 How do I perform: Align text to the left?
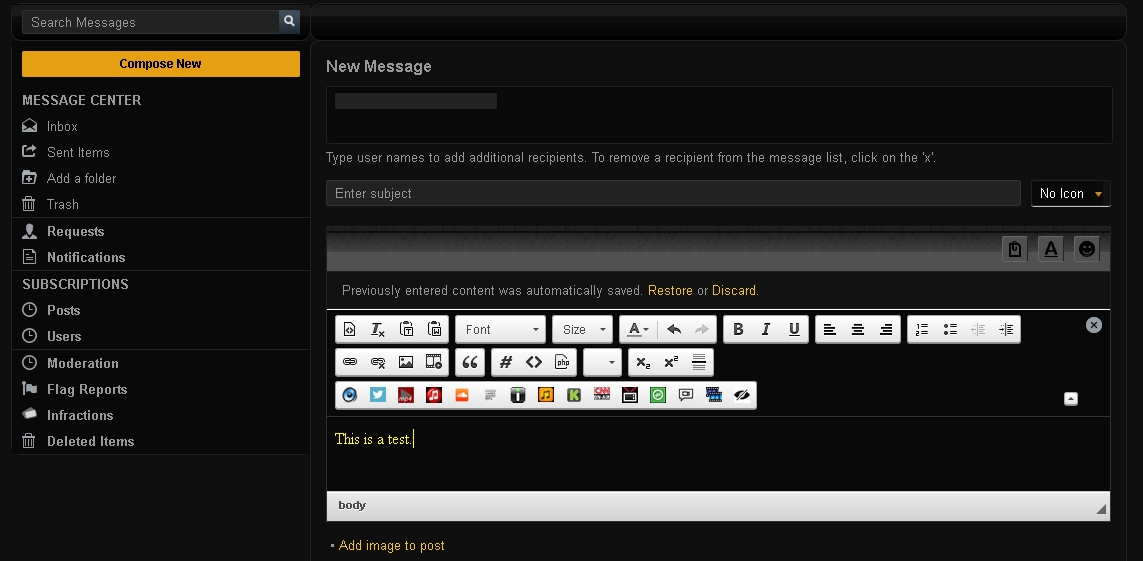[830, 329]
